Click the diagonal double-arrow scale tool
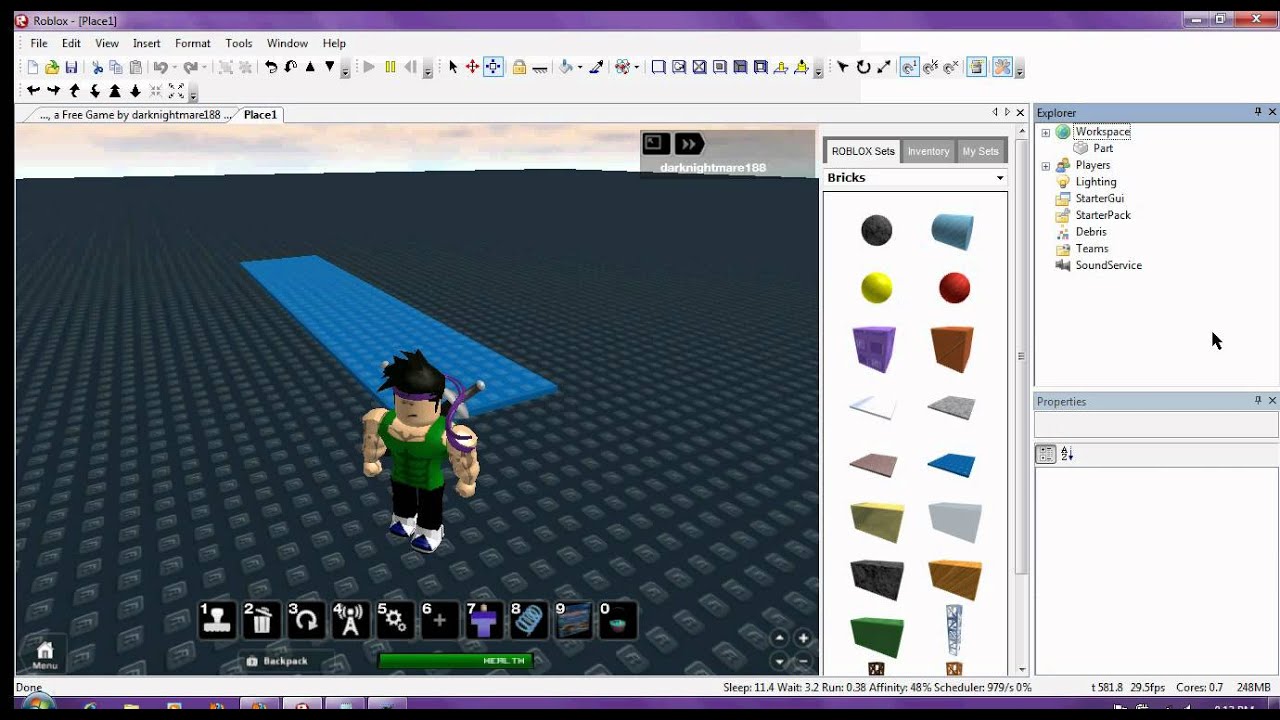The width and height of the screenshot is (1280, 720). coord(884,67)
